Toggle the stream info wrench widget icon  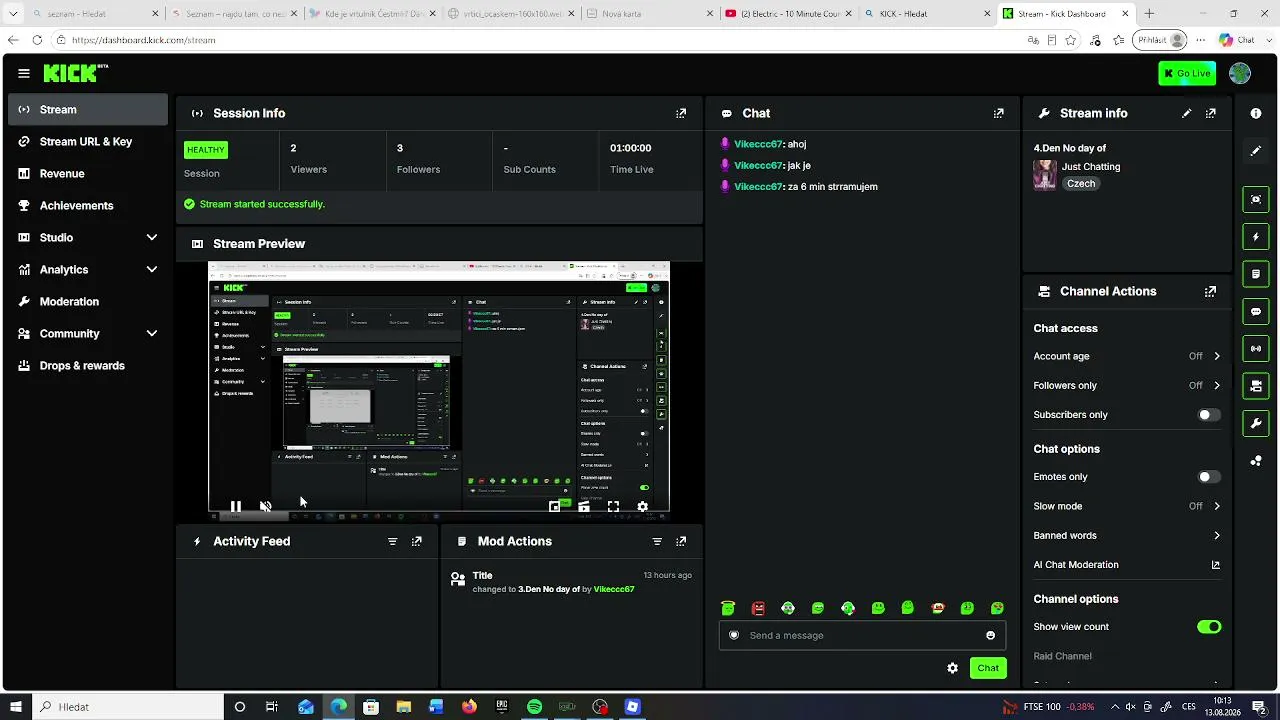point(1256,424)
